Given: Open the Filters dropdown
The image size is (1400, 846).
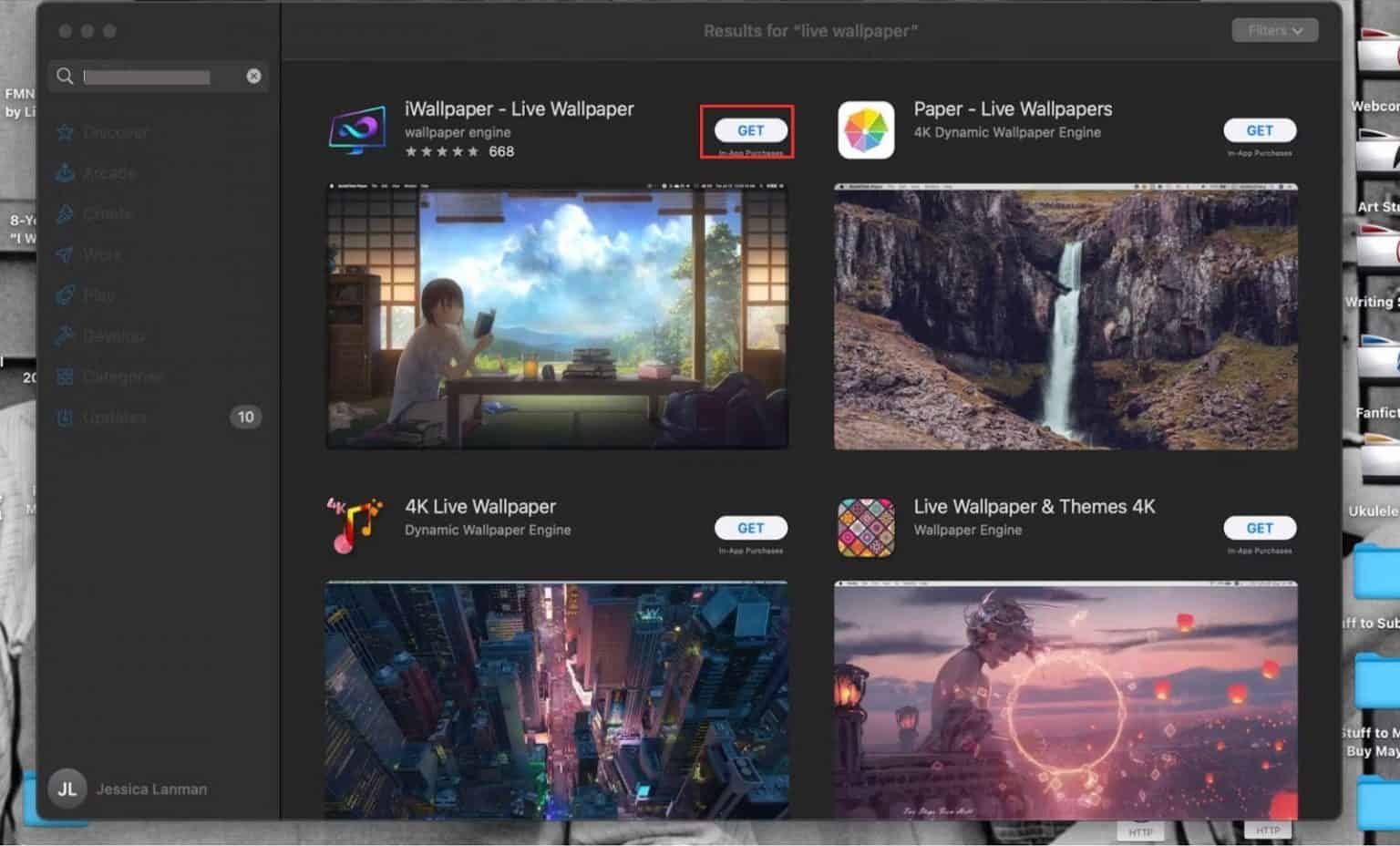Looking at the screenshot, I should (1274, 31).
